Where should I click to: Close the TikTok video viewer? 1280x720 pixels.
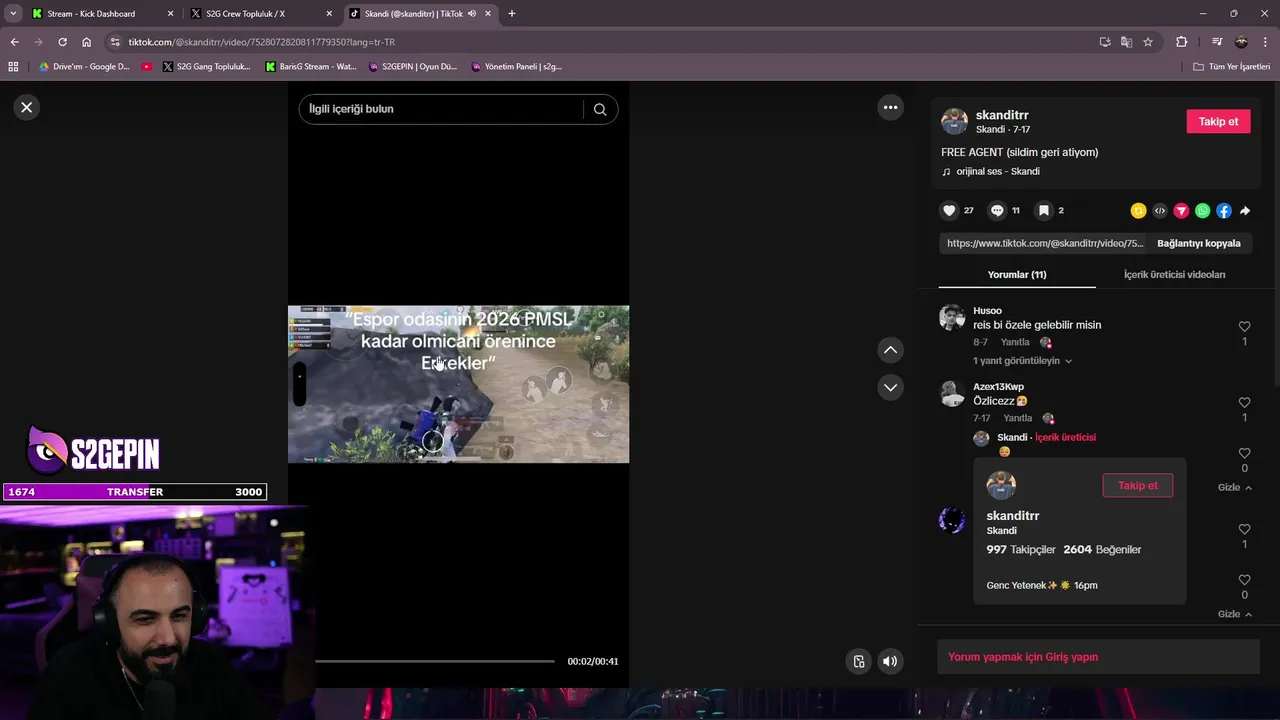[27, 107]
